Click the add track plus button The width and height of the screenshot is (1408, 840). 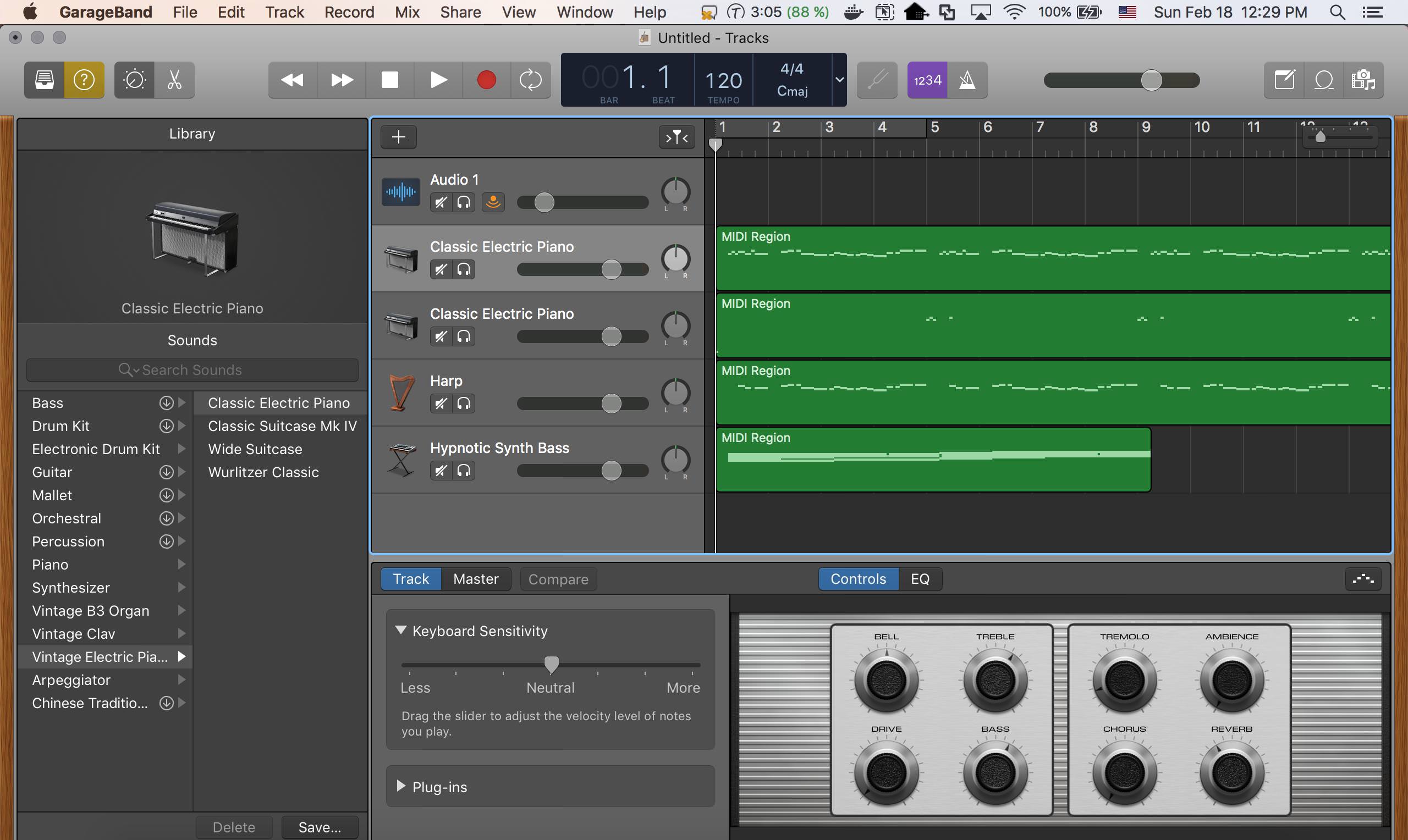click(x=399, y=137)
